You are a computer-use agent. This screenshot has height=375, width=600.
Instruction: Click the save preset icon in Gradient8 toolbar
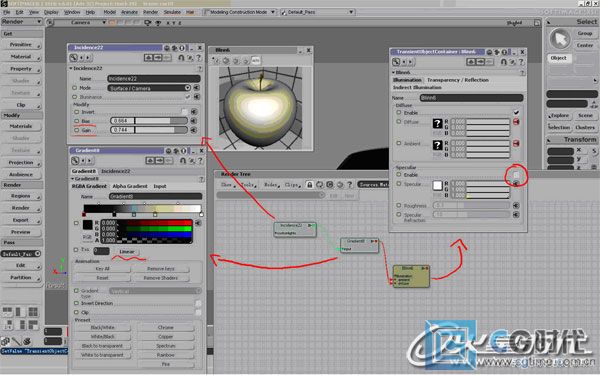coord(159,160)
